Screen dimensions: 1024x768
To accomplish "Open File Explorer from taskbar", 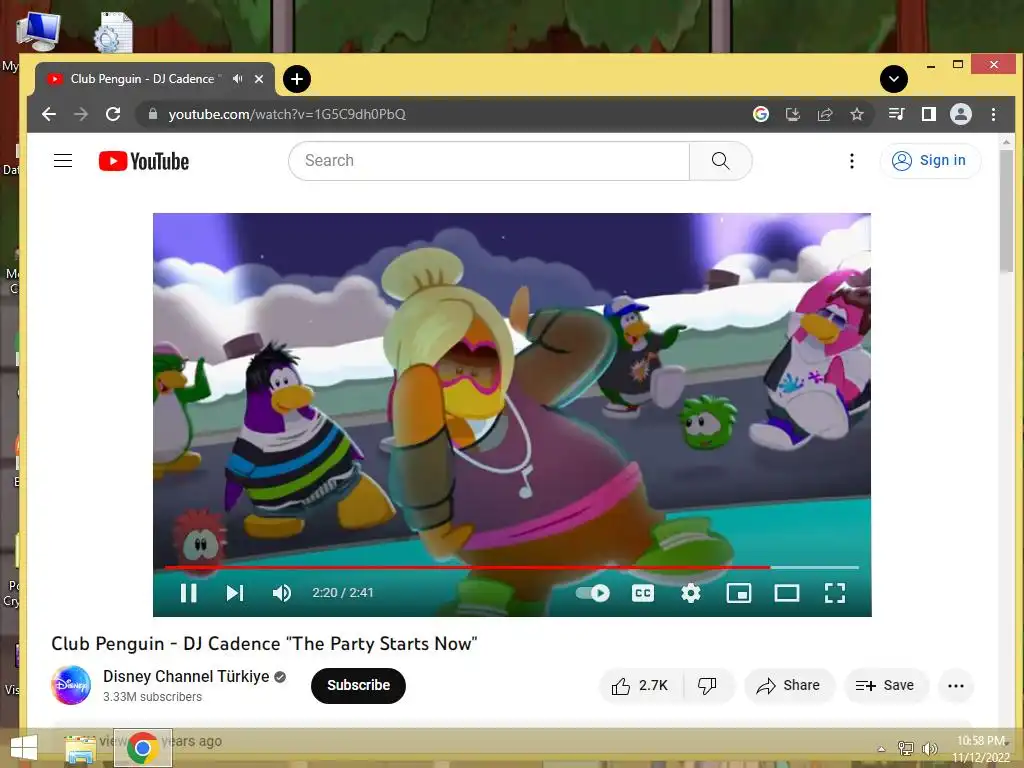I will (x=80, y=748).
